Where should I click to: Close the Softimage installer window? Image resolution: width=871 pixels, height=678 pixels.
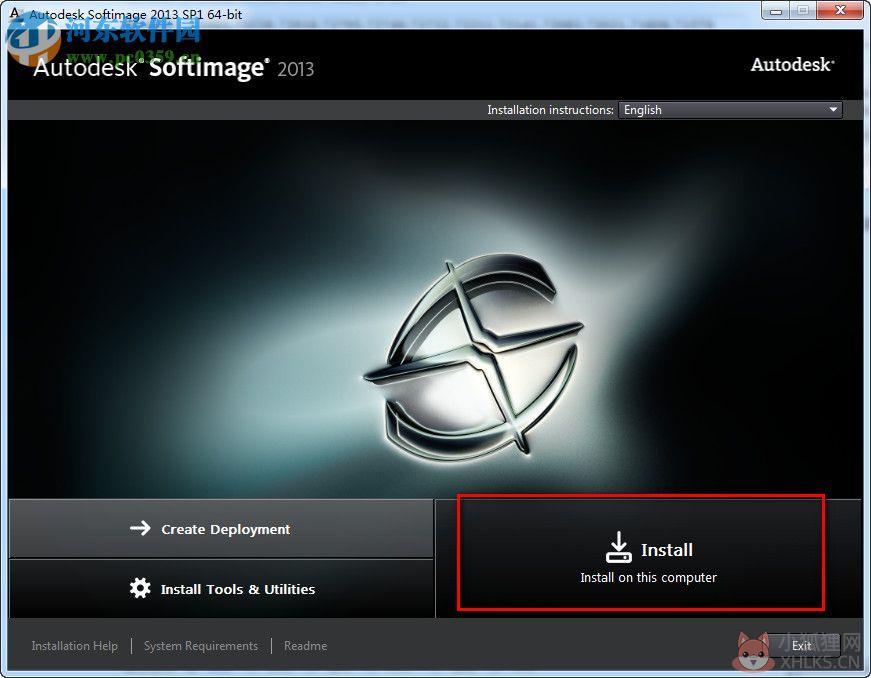click(840, 11)
